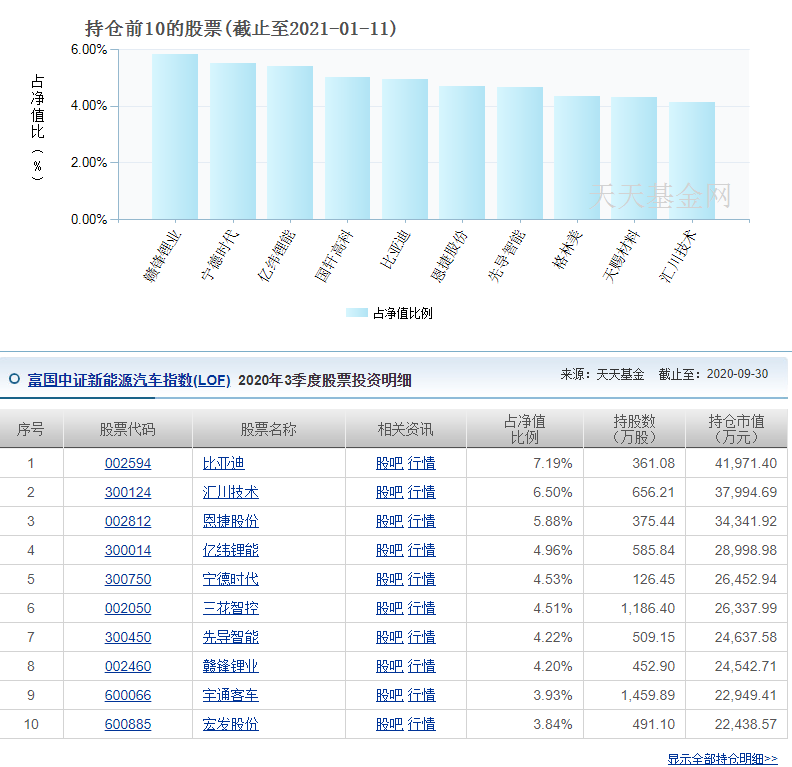792x767 pixels.
Task: Click the 占净值比例 column header
Action: [525, 429]
